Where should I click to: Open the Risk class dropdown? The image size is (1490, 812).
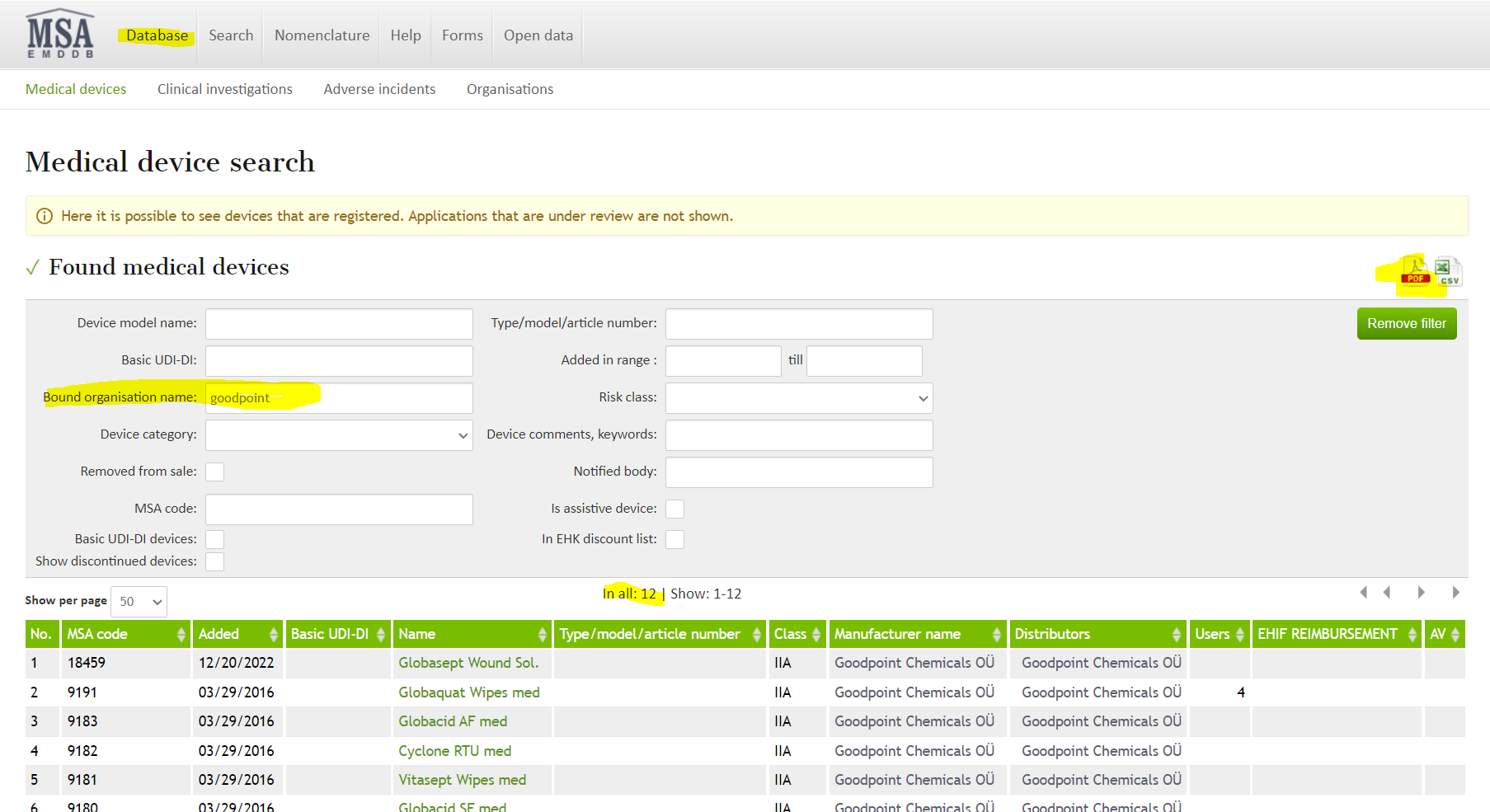798,398
